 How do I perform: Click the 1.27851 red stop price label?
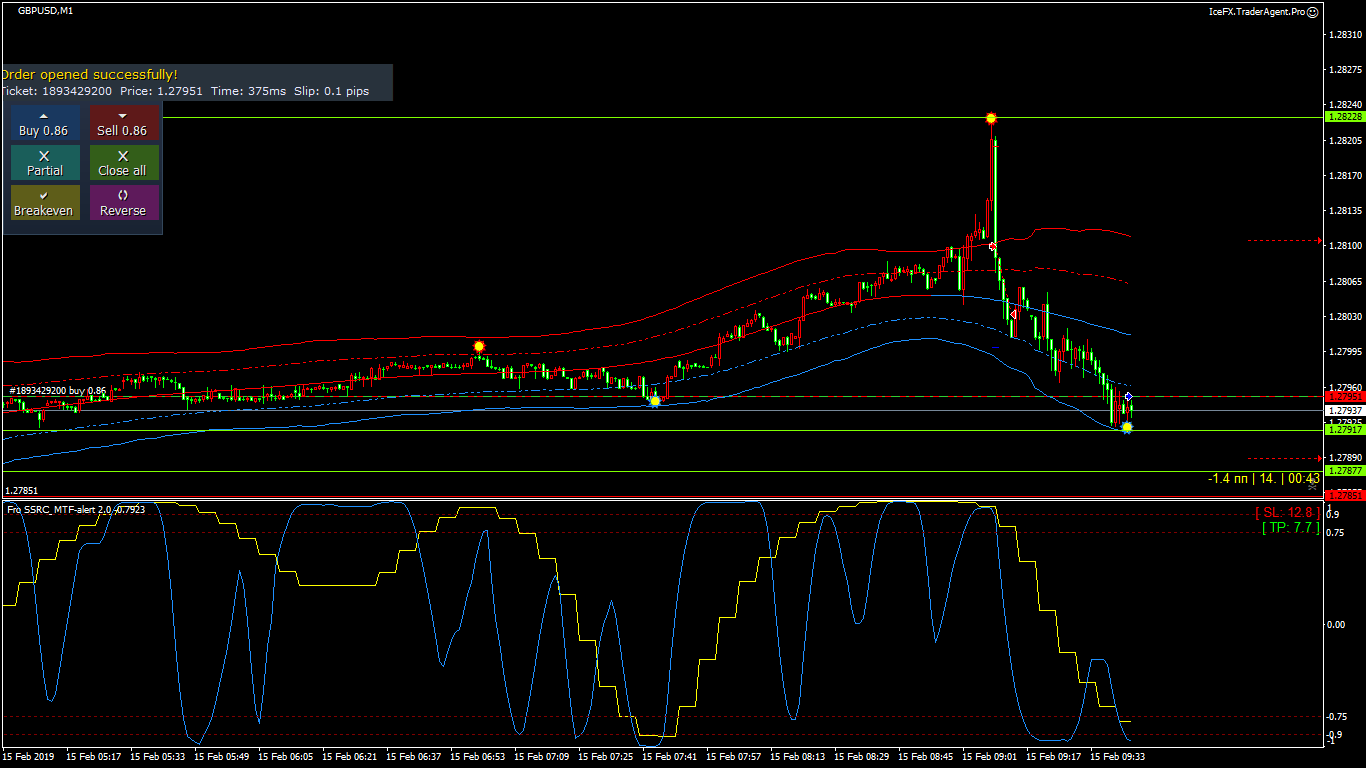tap(1344, 495)
